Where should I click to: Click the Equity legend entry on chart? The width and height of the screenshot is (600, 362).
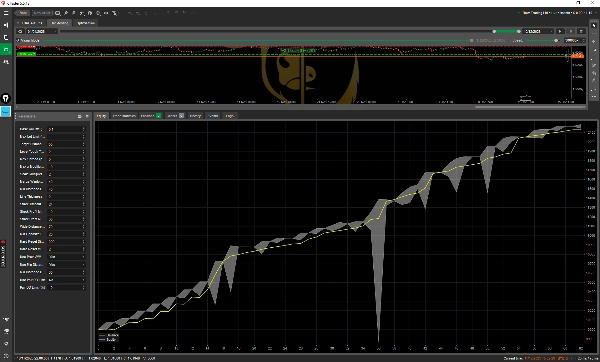(108, 339)
